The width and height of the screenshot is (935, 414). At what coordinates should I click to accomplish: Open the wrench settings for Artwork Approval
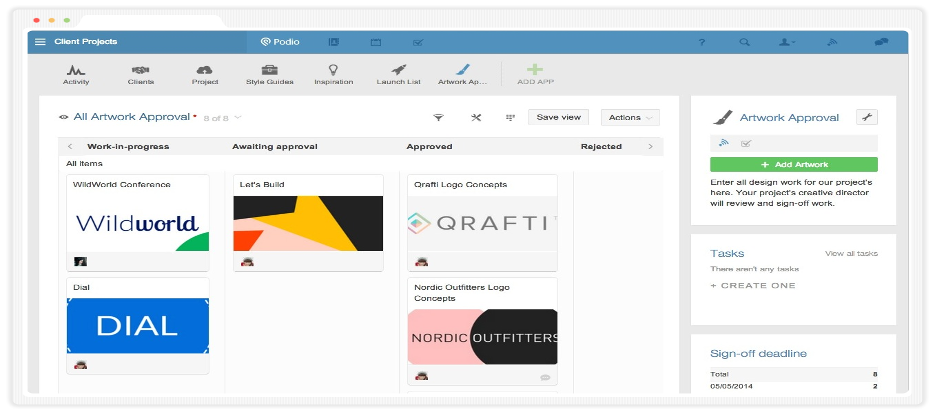[x=866, y=118]
